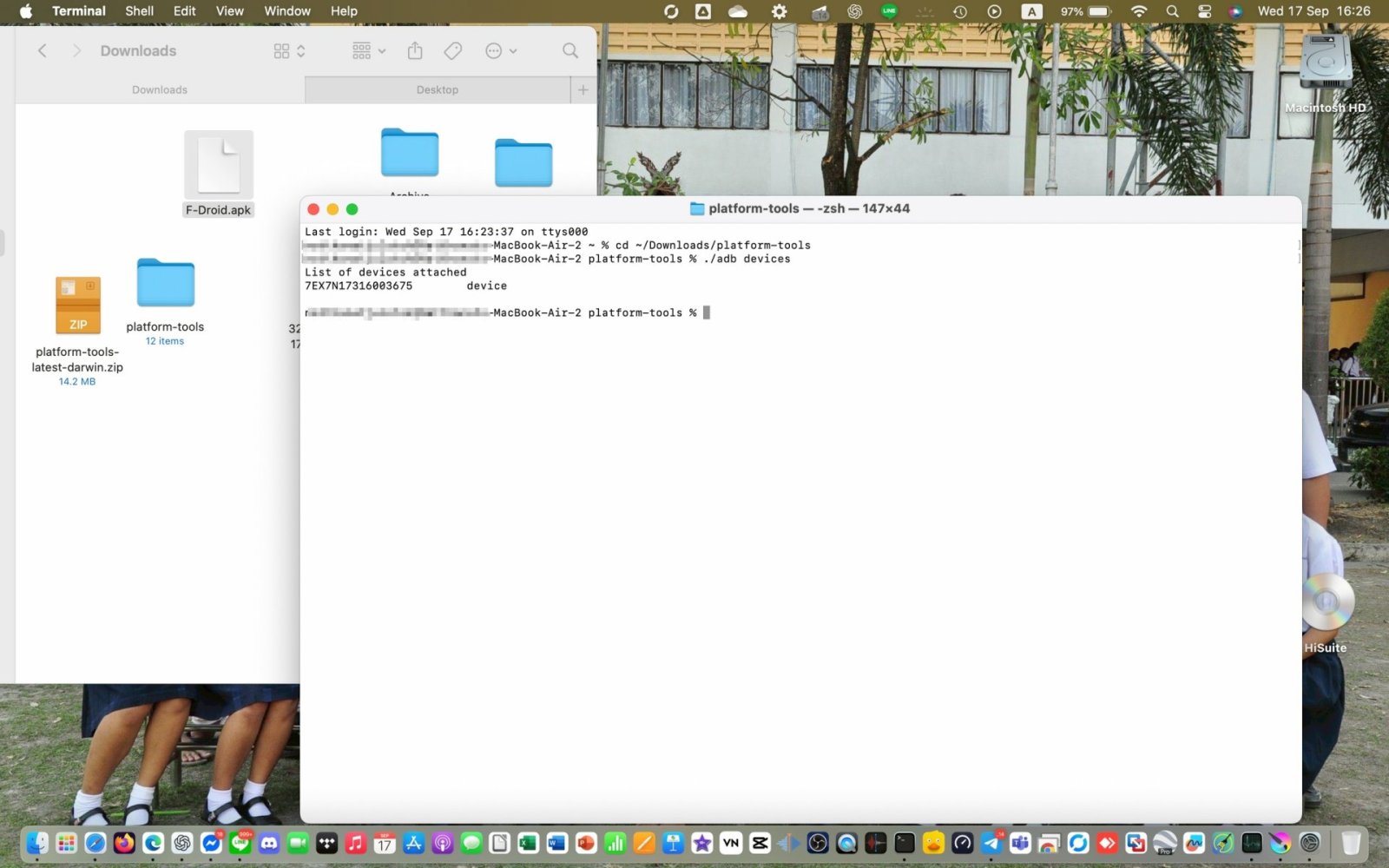The image size is (1389, 868).
Task: Open Telegram from the Dock
Action: (x=991, y=843)
